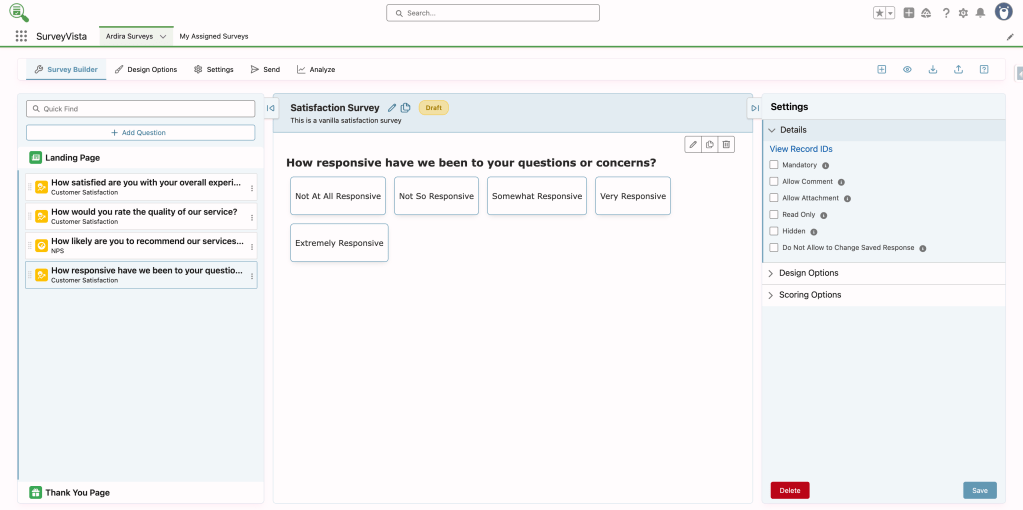Select the Extremely Responsive option
The height and width of the screenshot is (510, 1023).
pos(339,243)
